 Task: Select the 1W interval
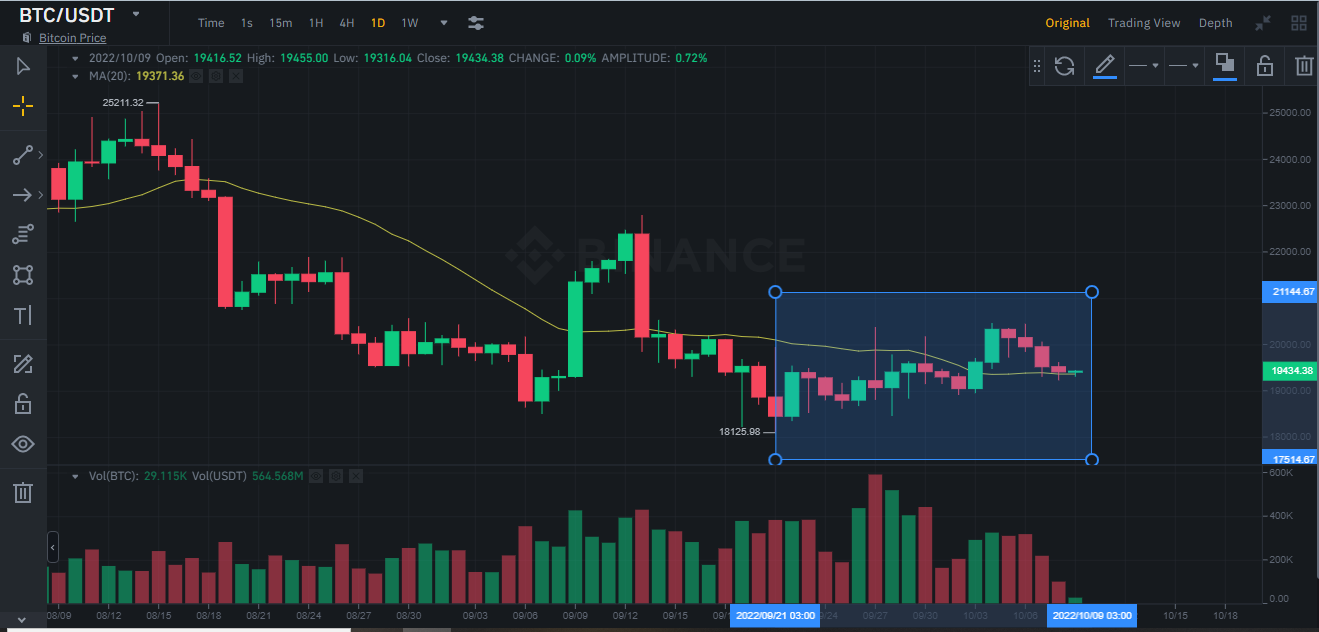click(x=410, y=23)
